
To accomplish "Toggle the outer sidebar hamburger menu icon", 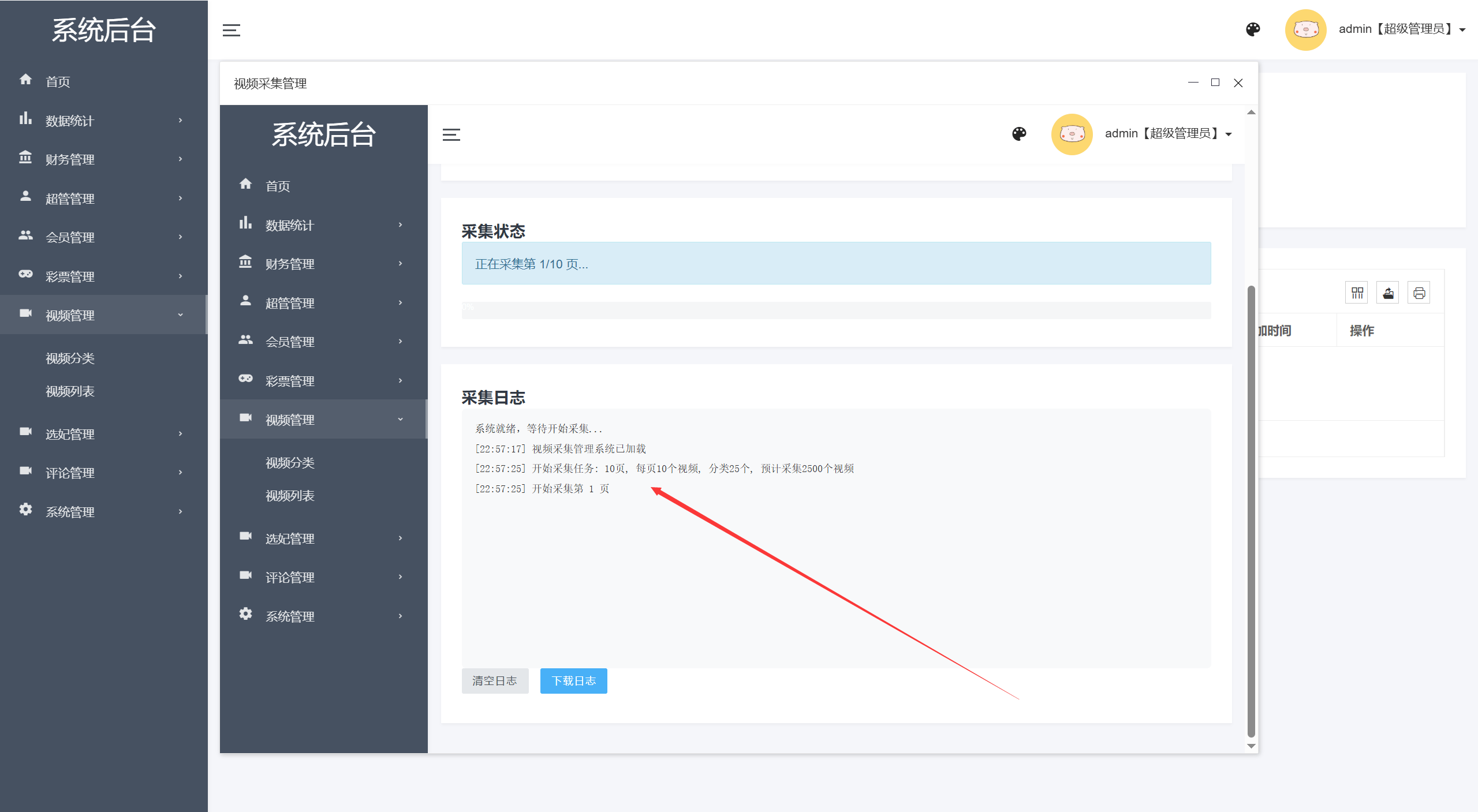I will tap(231, 30).
